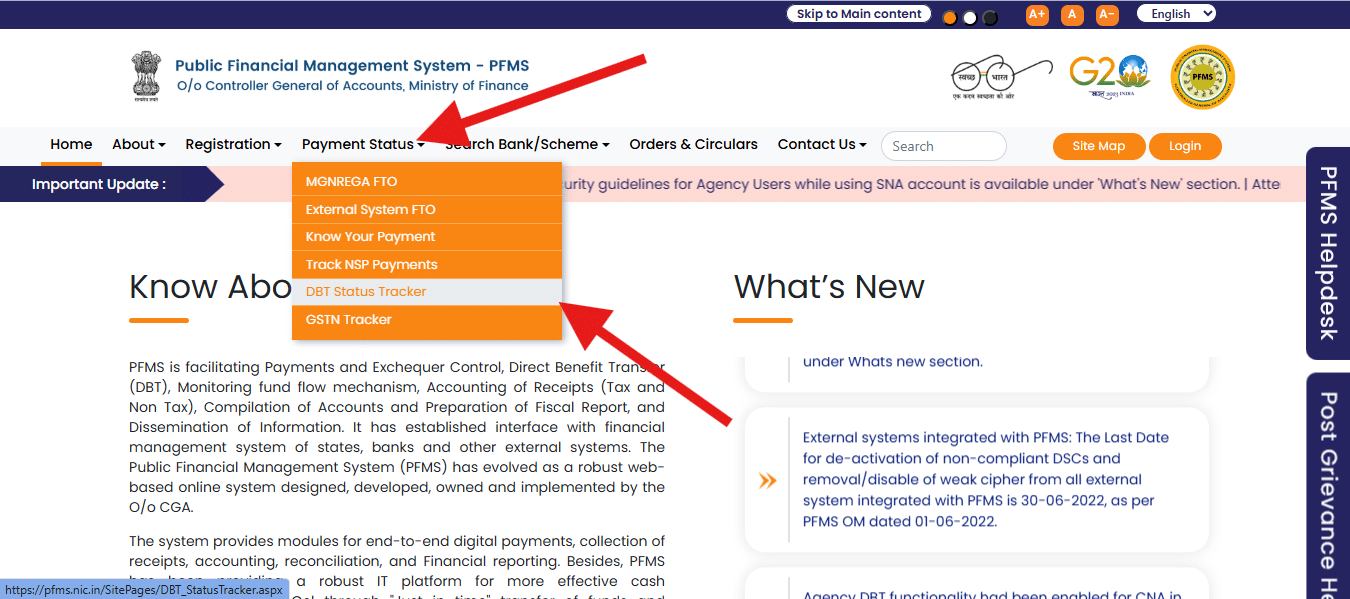Reset font size with A button
This screenshot has height=599, width=1350.
pos(1072,14)
